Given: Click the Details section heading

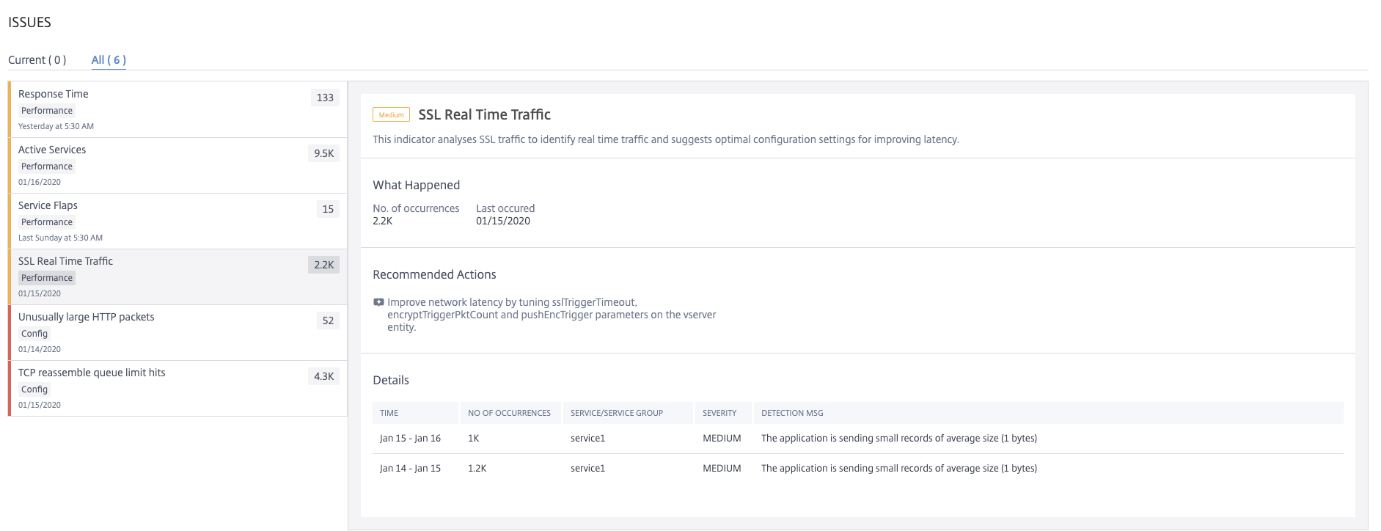Looking at the screenshot, I should 391,380.
